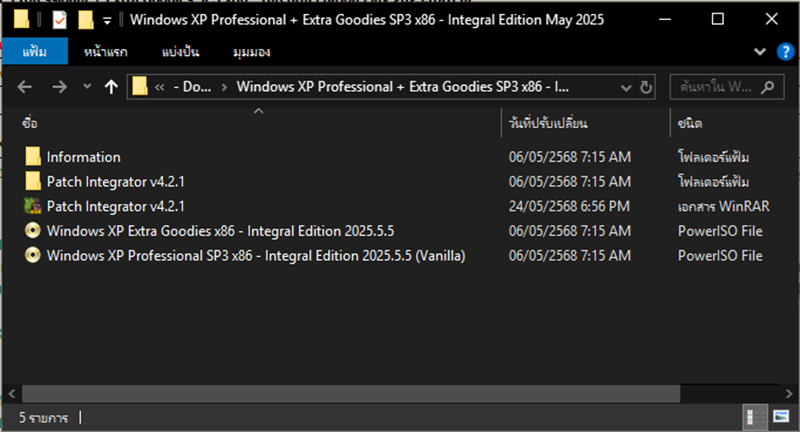Image resolution: width=800 pixels, height=432 pixels.
Task: Switch to large thumbnails view layout
Action: click(x=781, y=417)
